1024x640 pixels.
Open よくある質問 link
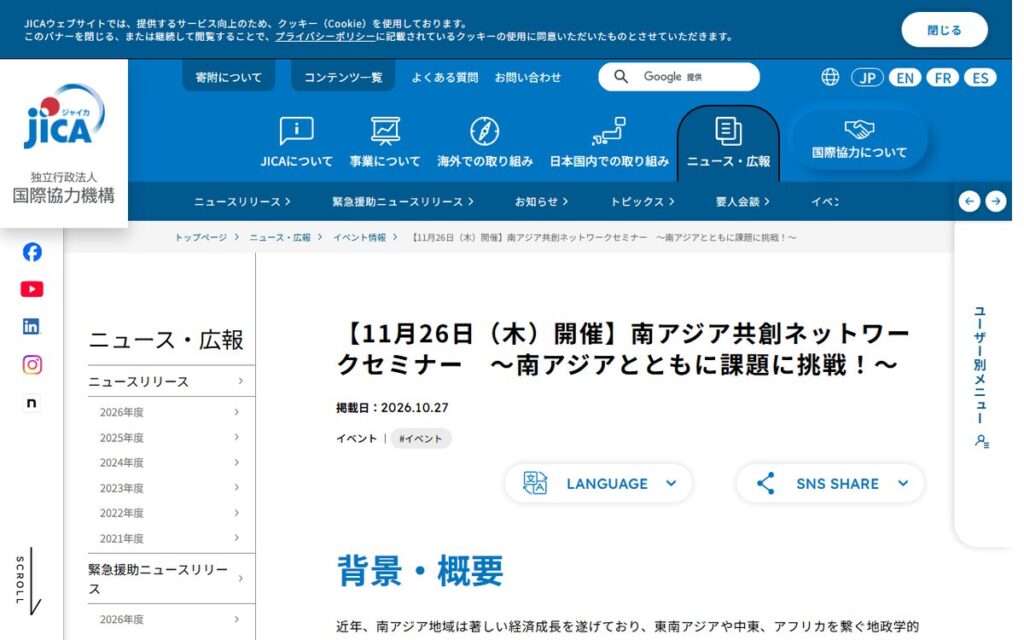pyautogui.click(x=445, y=77)
